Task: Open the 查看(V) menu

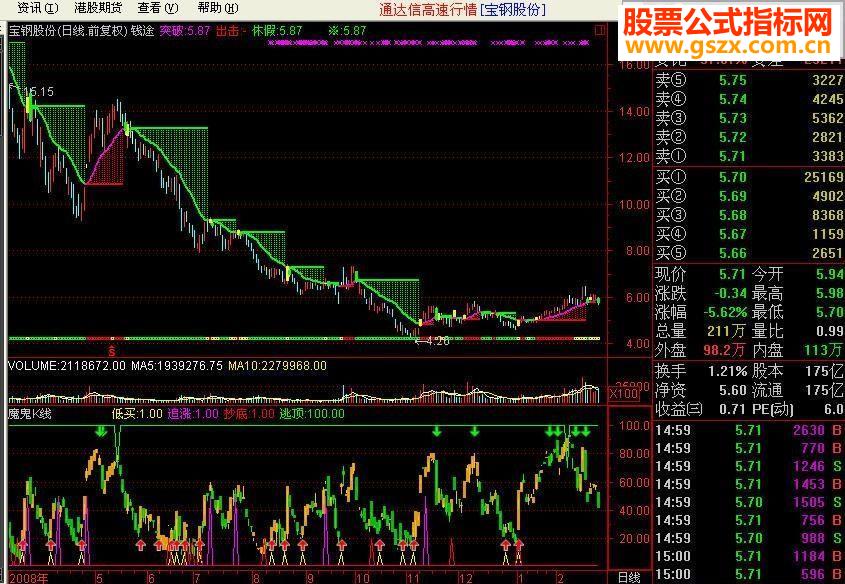Action: (x=157, y=8)
